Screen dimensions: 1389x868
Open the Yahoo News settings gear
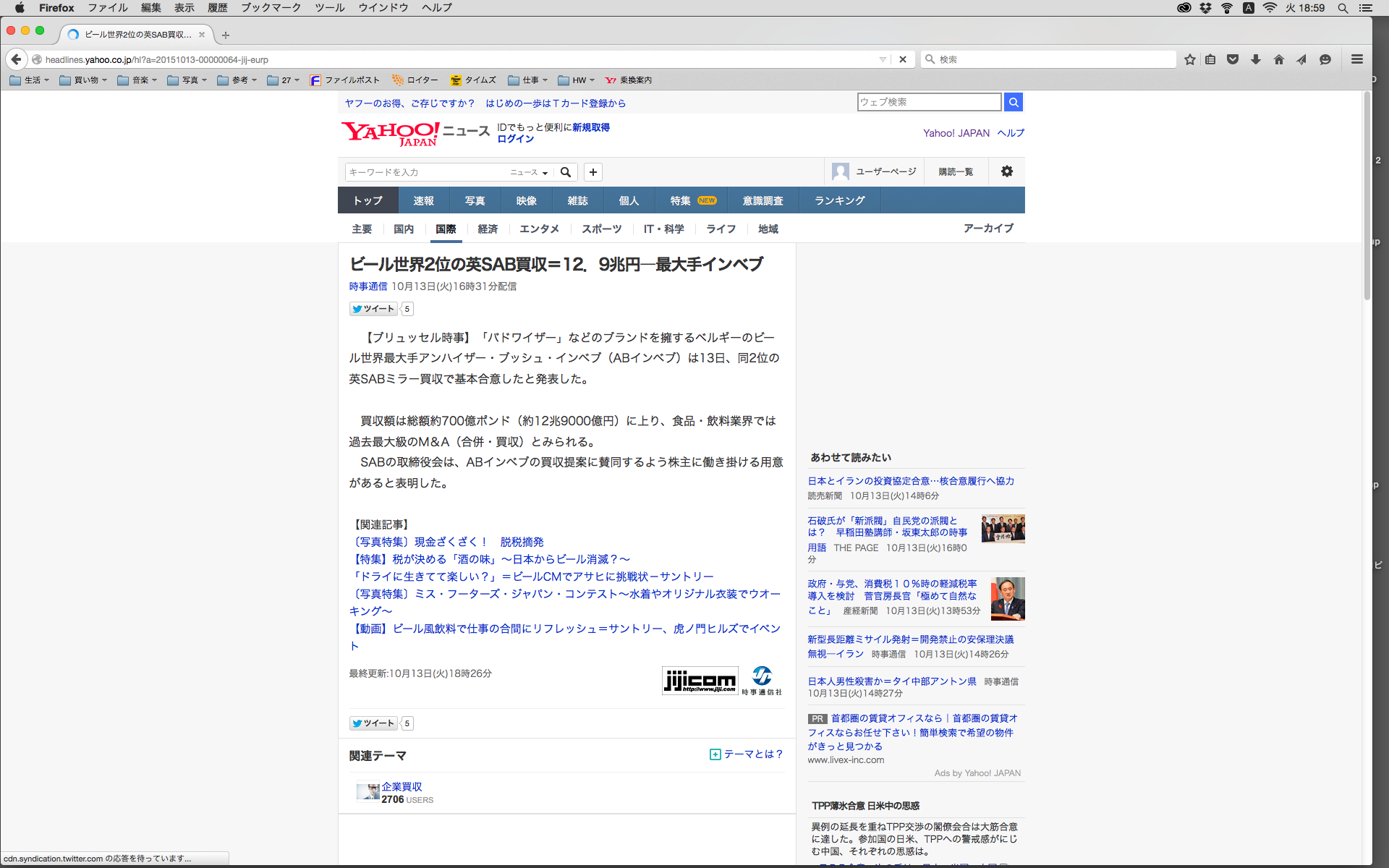pos(1007,171)
